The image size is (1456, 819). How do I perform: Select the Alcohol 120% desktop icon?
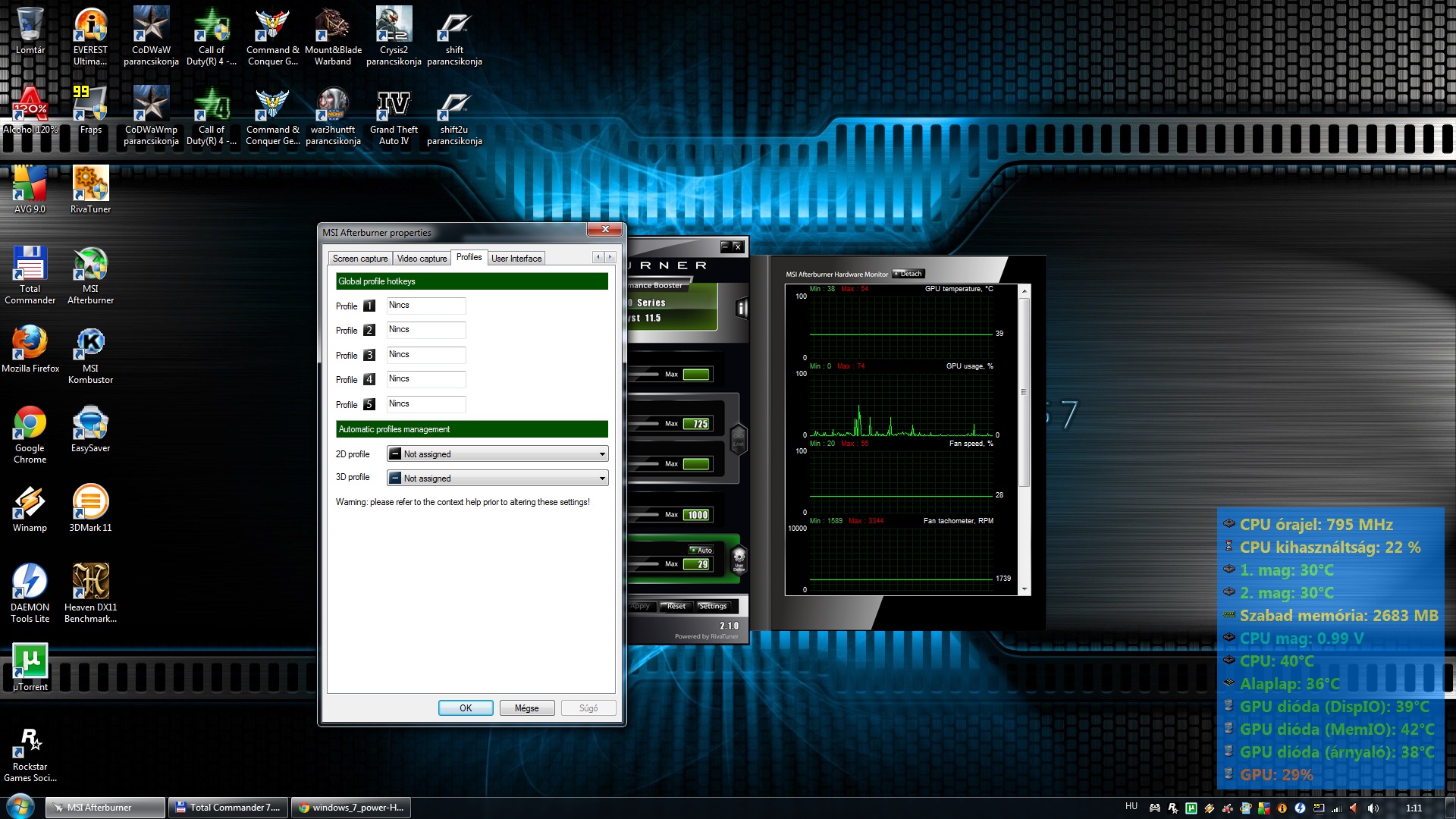pos(30,110)
